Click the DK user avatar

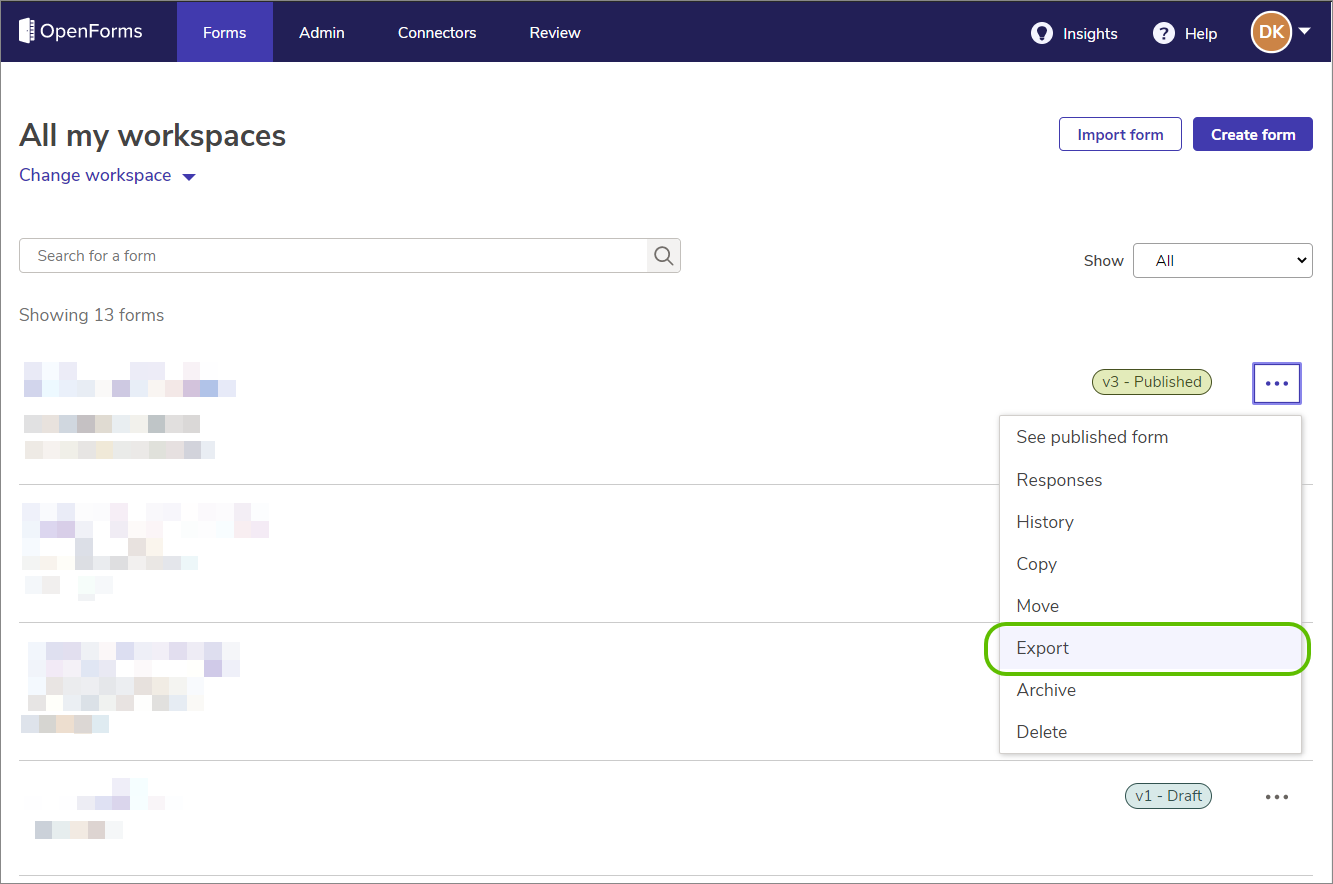click(1270, 31)
